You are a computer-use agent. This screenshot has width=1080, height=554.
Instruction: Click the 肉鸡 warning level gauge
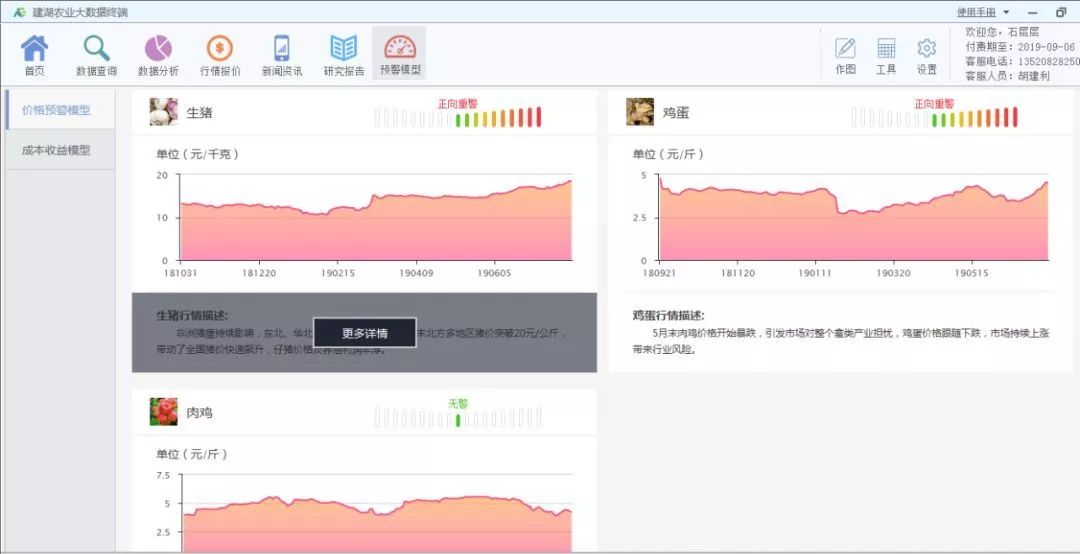[458, 417]
